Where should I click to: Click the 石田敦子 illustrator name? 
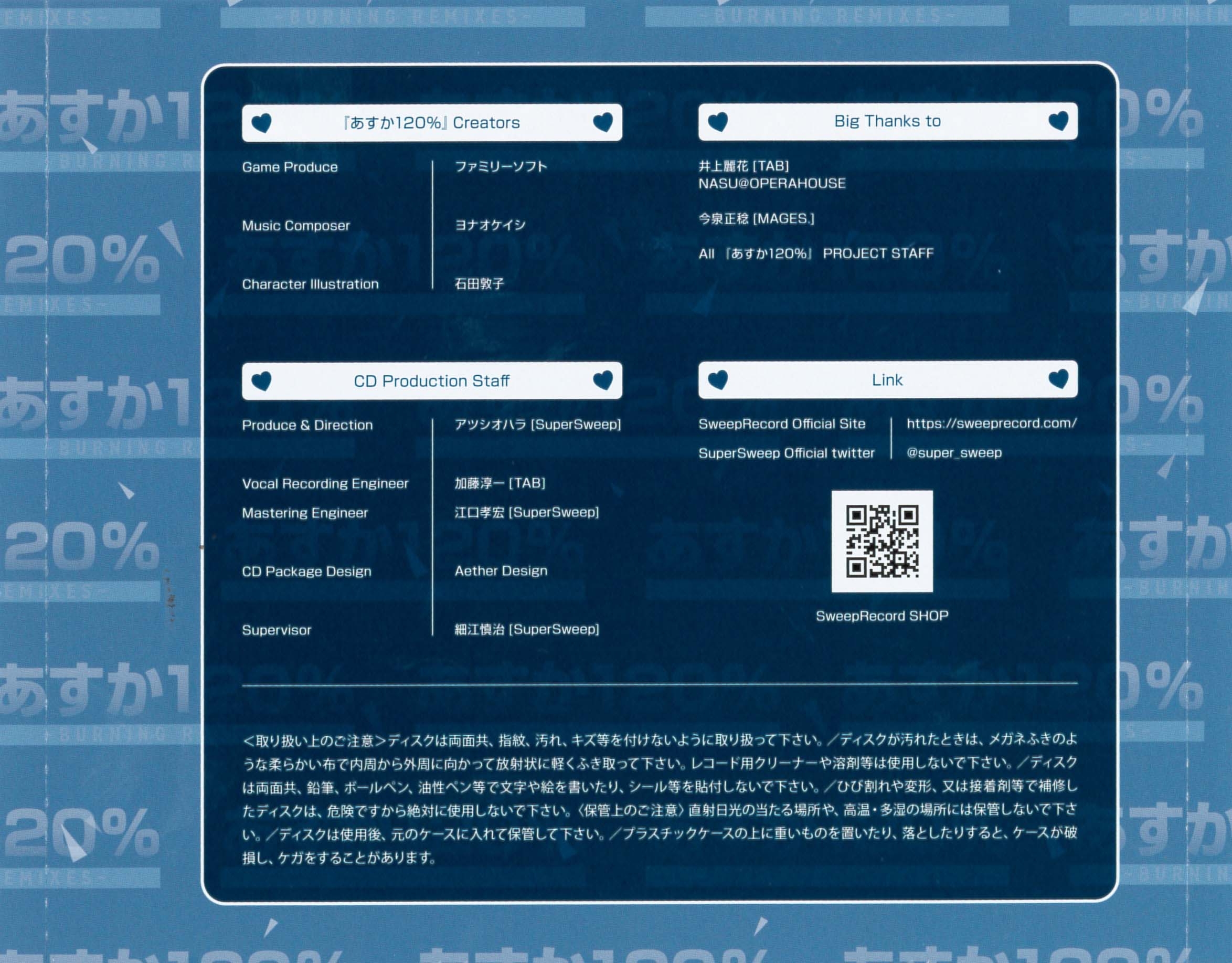pos(479,284)
